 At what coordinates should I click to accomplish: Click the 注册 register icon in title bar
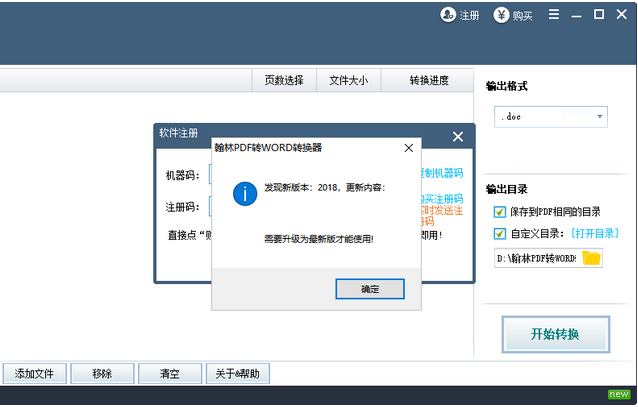pos(448,15)
